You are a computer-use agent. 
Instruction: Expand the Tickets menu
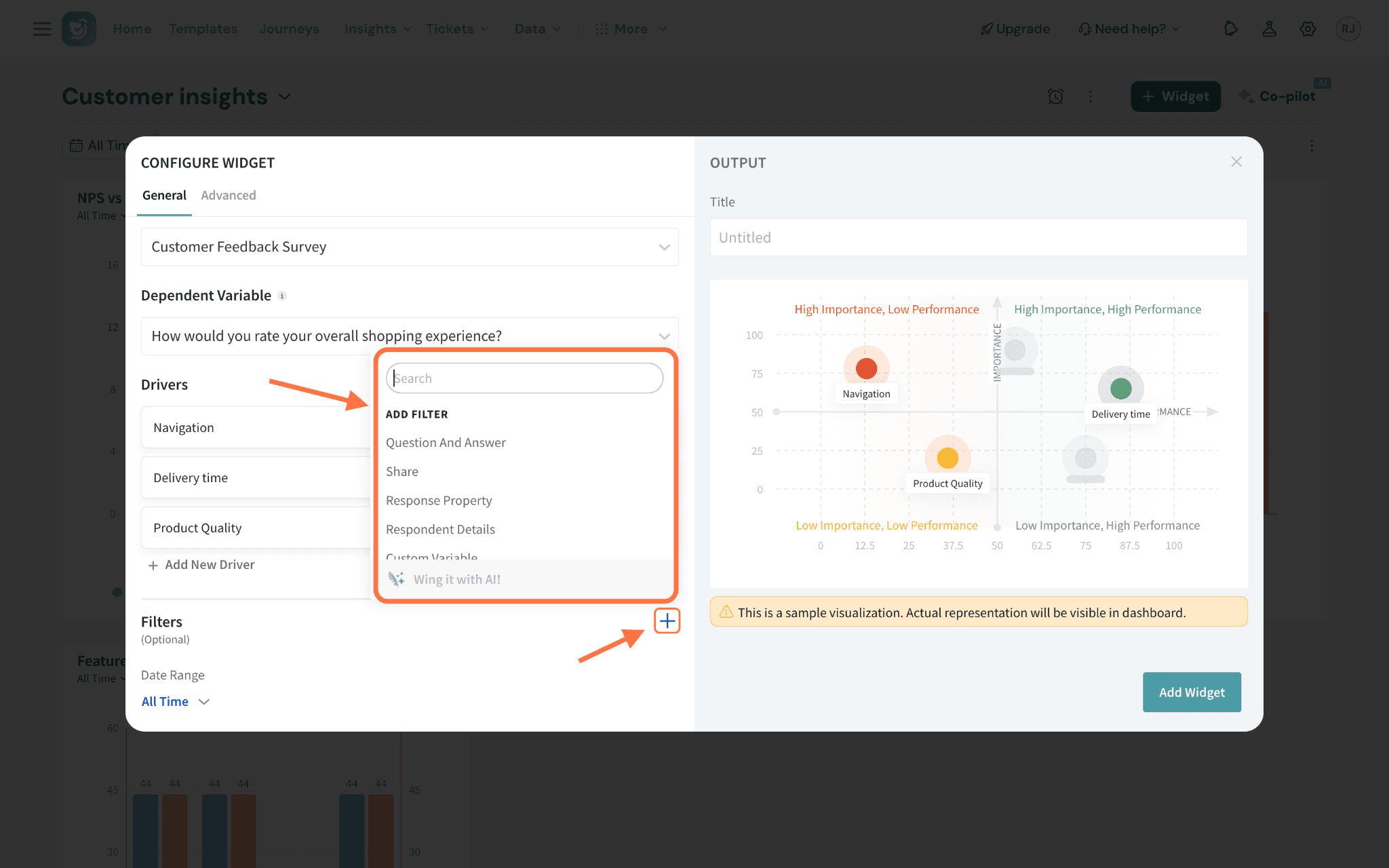[x=457, y=28]
